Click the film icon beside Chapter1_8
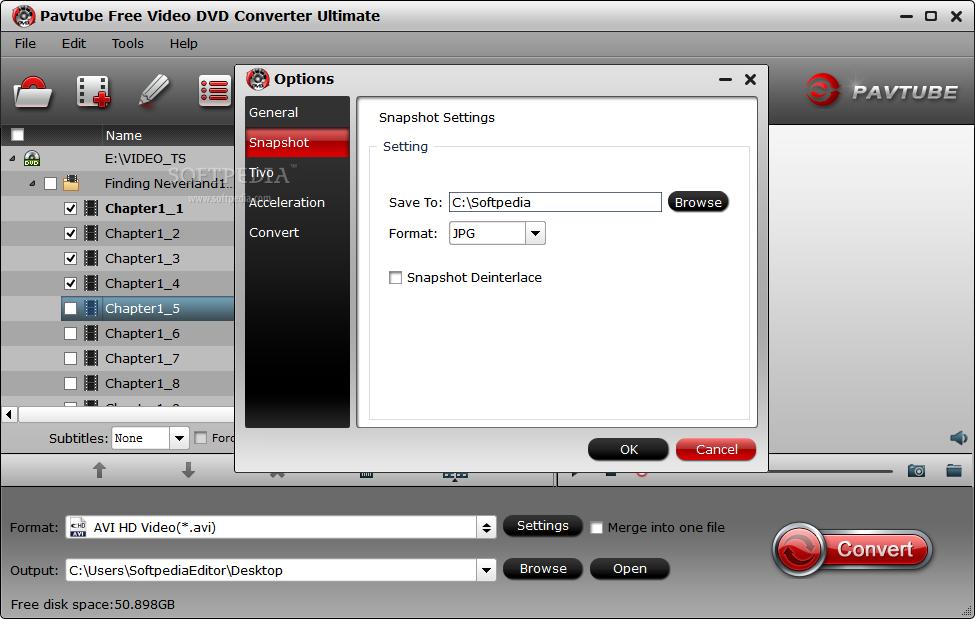975x619 pixels. [x=91, y=383]
